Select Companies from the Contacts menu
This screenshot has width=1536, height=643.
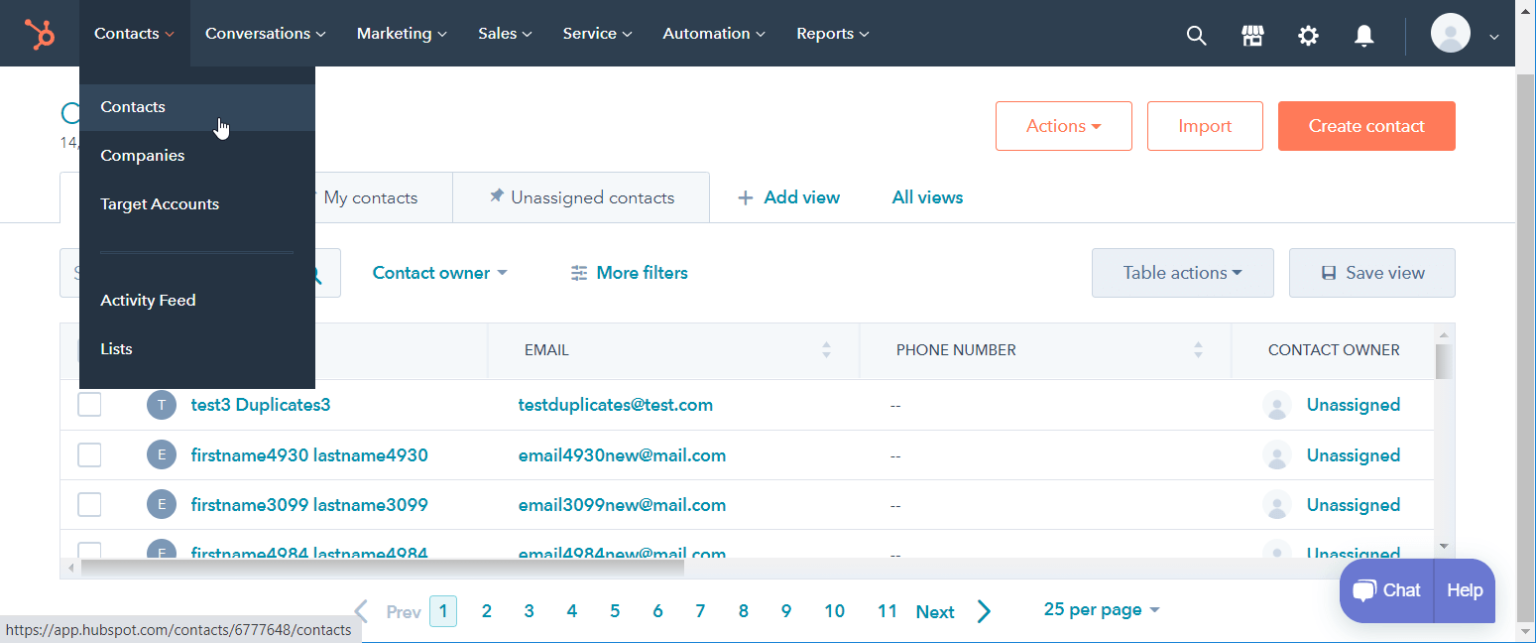[x=142, y=155]
